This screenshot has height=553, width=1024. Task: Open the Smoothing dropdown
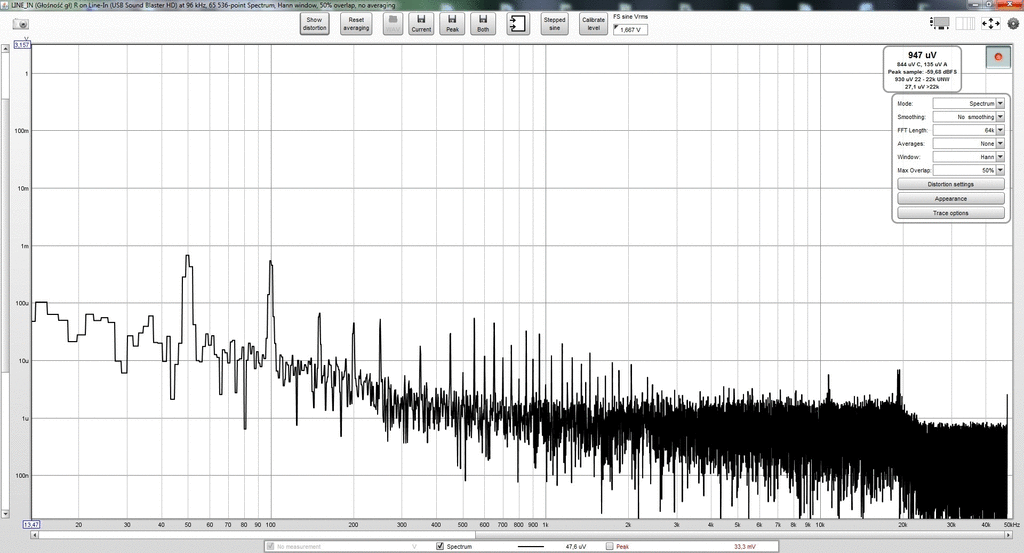pos(968,117)
